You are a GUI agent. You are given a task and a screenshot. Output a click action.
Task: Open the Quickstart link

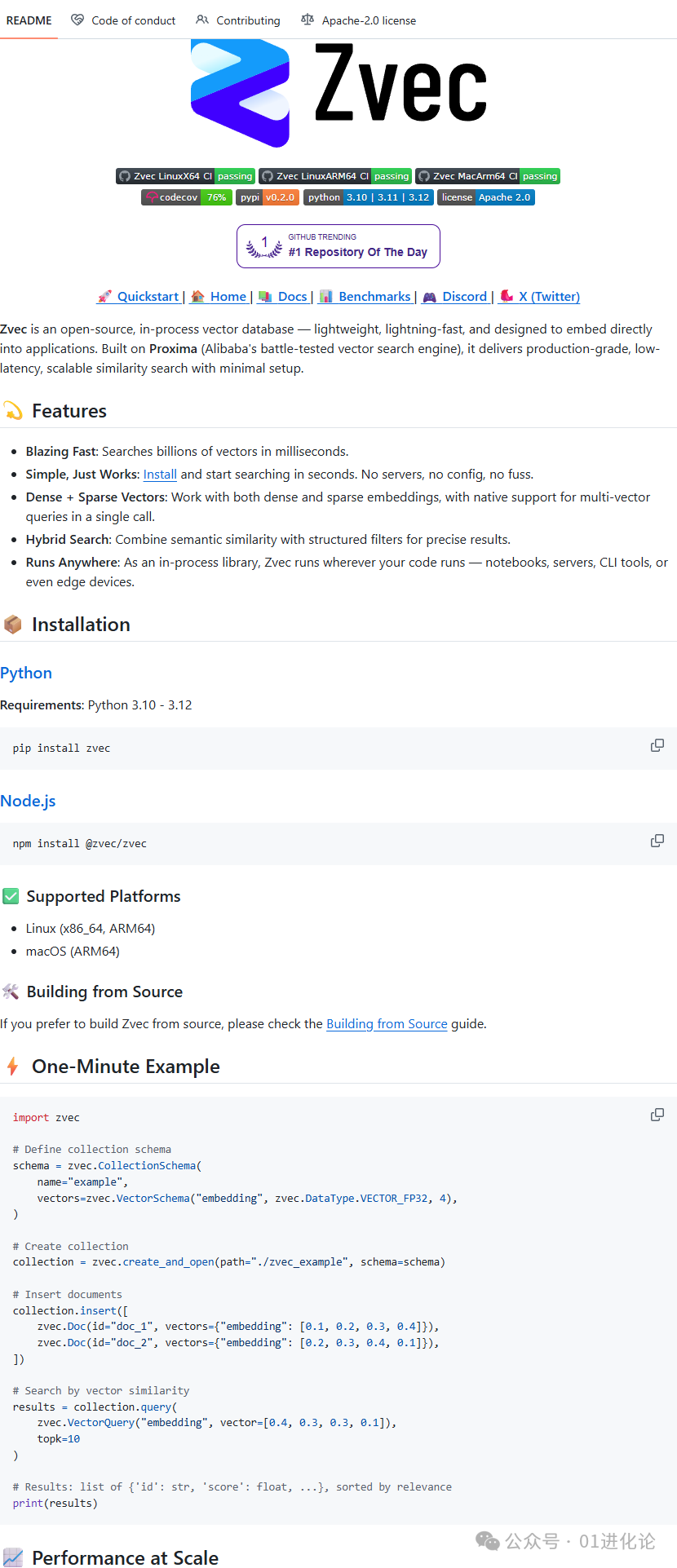click(x=147, y=297)
